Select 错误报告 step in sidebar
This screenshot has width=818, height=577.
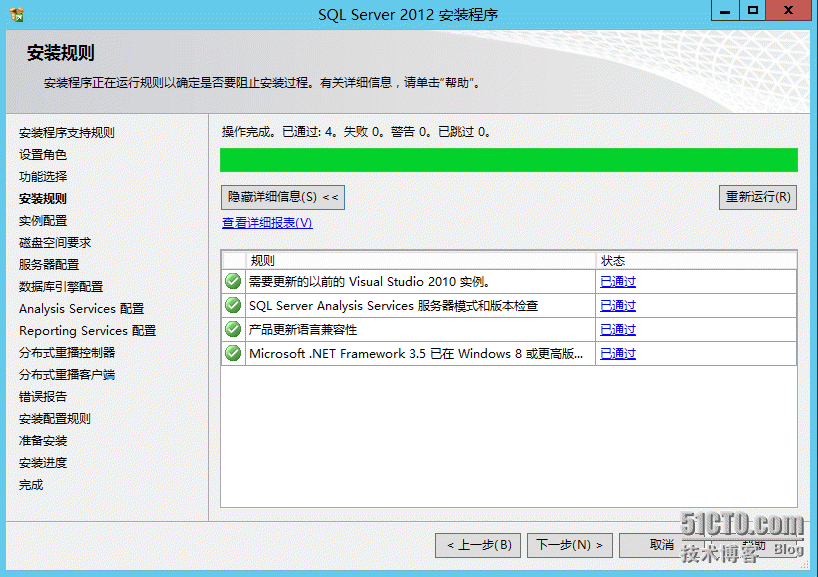[x=43, y=396]
